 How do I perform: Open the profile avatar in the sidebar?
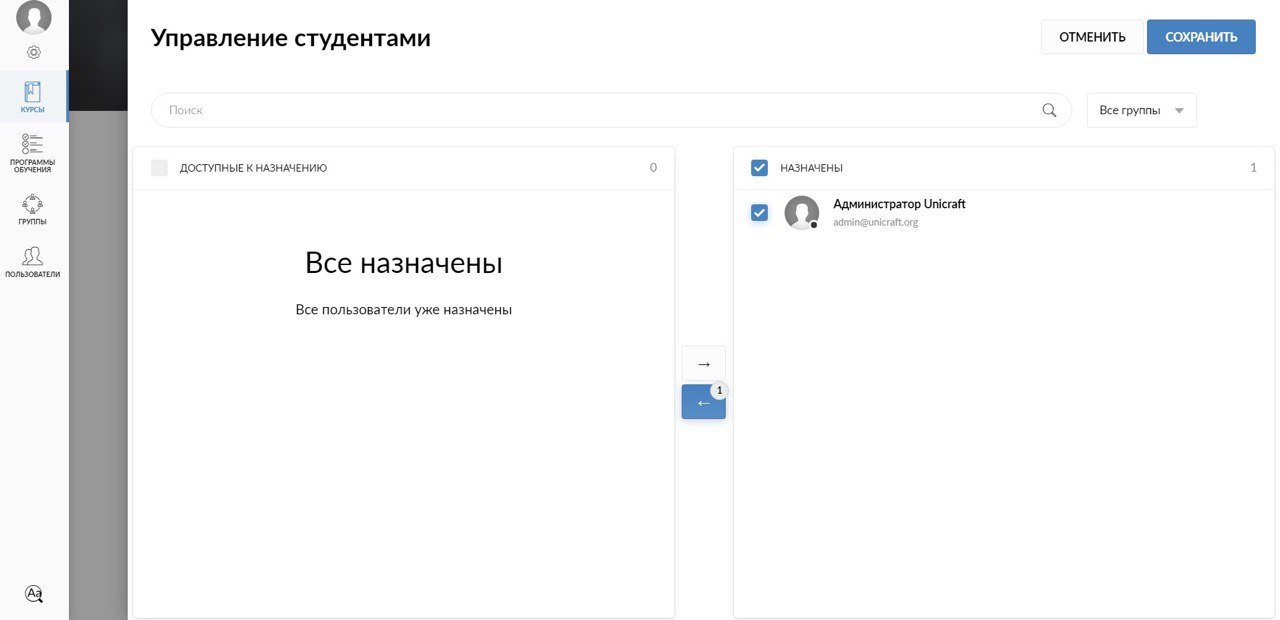pyautogui.click(x=34, y=18)
